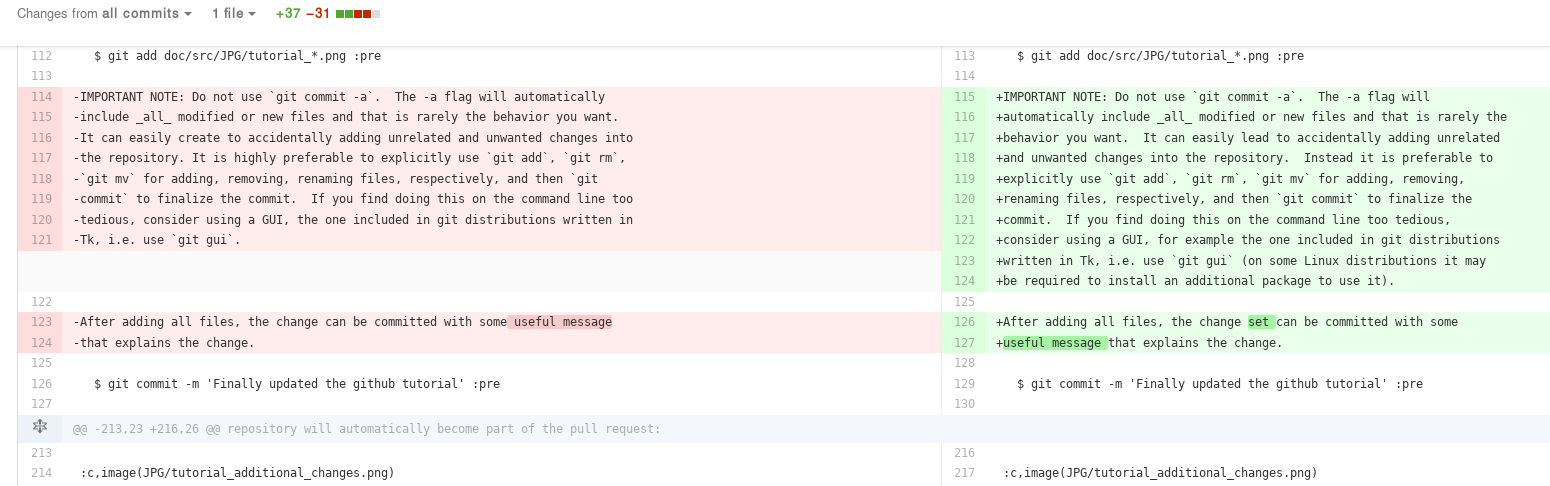1550x486 pixels.
Task: Select deleted line number 114
Action: coord(41,97)
